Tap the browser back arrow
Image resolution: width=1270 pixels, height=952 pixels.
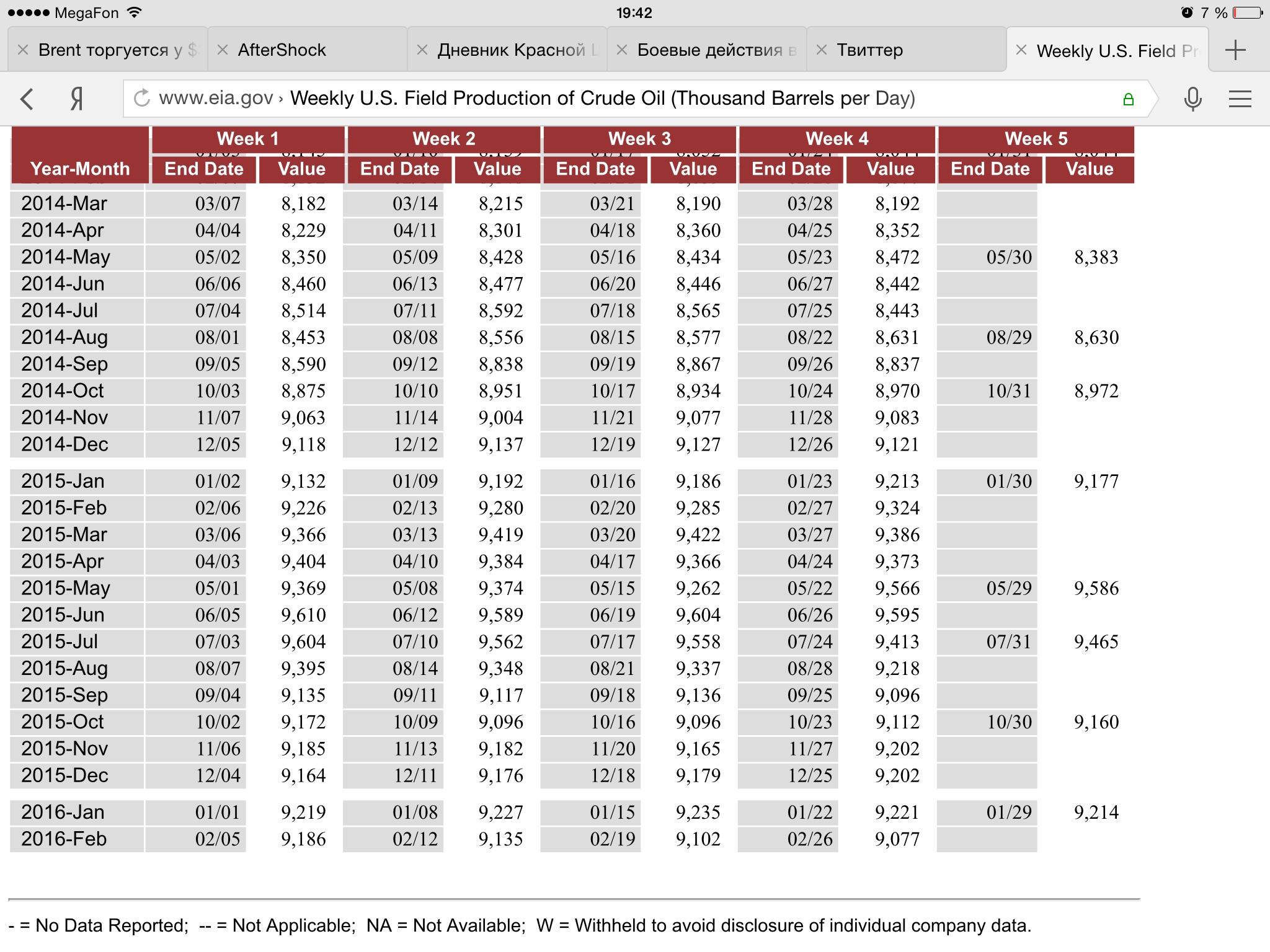tap(27, 99)
